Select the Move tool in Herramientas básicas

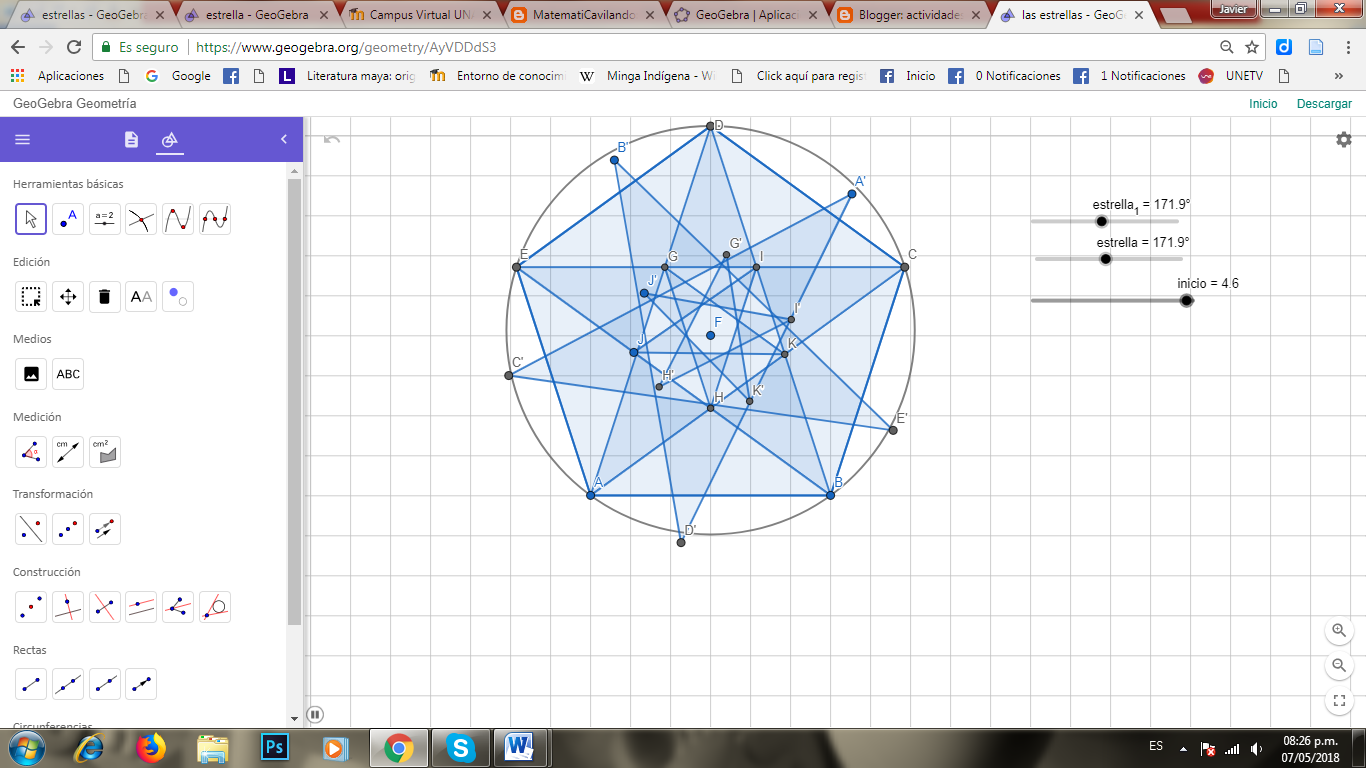coord(30,219)
